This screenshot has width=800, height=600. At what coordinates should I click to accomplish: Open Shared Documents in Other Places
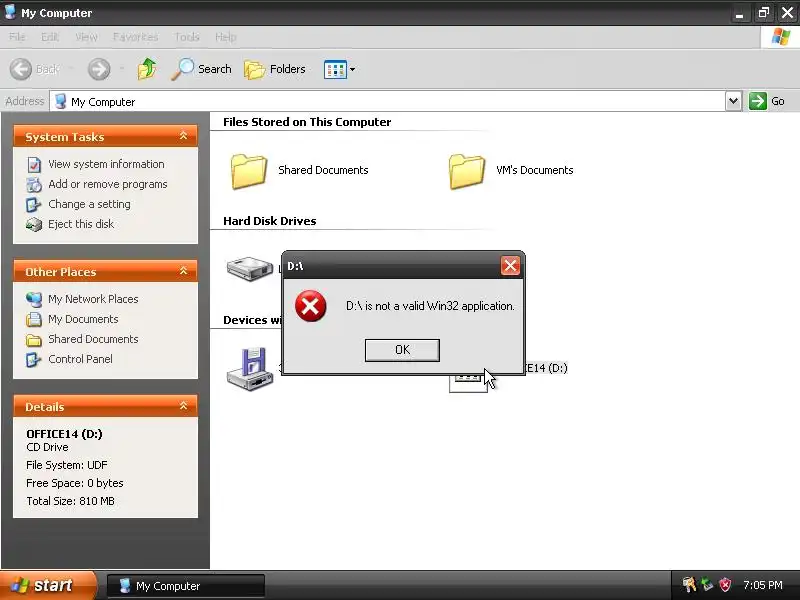(93, 339)
